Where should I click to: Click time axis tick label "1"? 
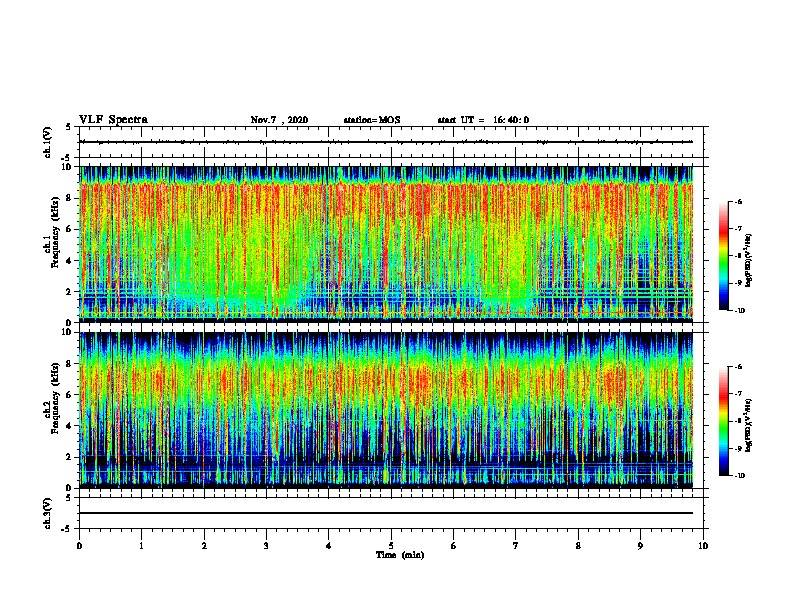(142, 546)
